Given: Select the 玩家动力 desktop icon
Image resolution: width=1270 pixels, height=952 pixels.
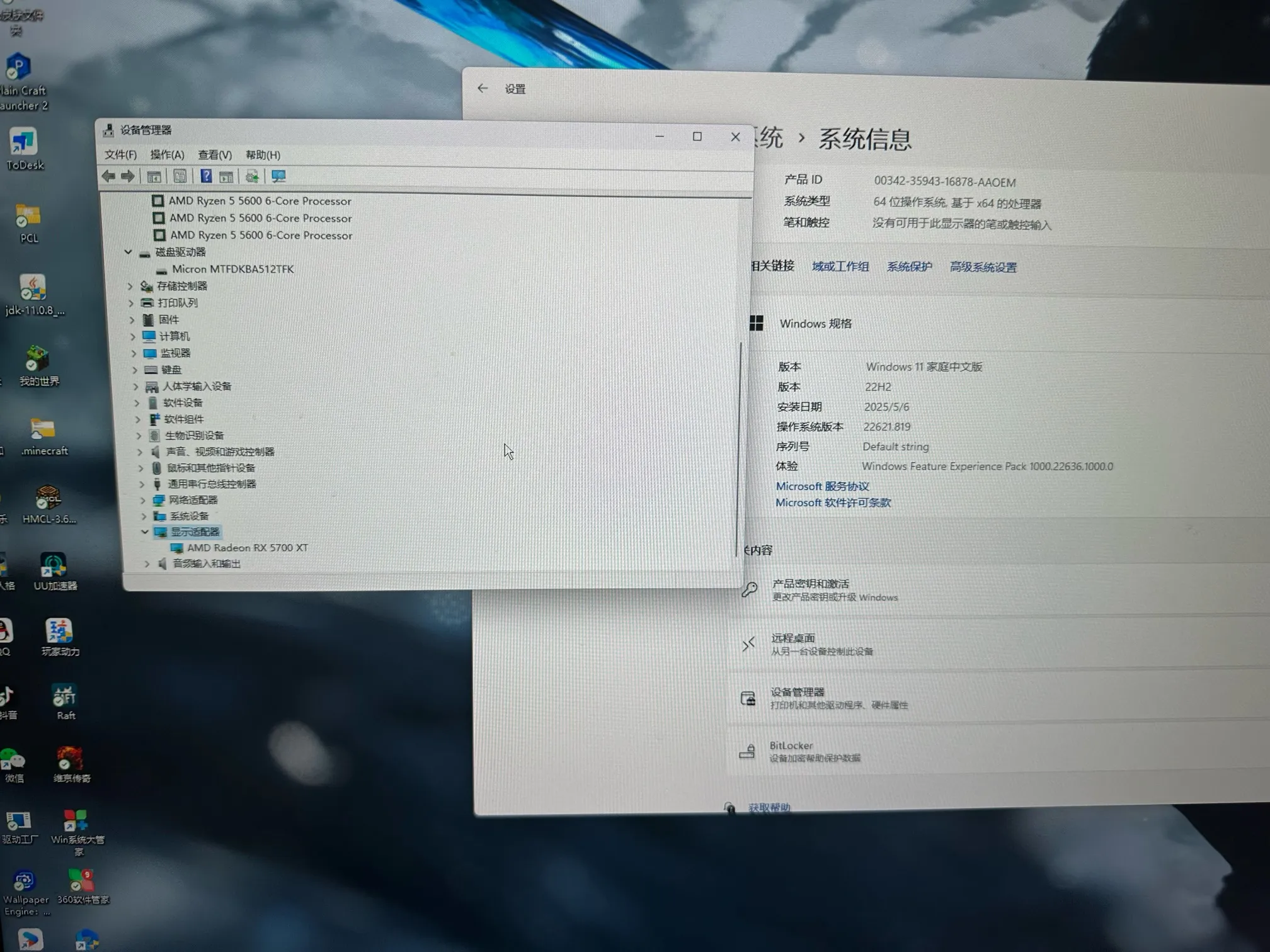Looking at the screenshot, I should [60, 637].
